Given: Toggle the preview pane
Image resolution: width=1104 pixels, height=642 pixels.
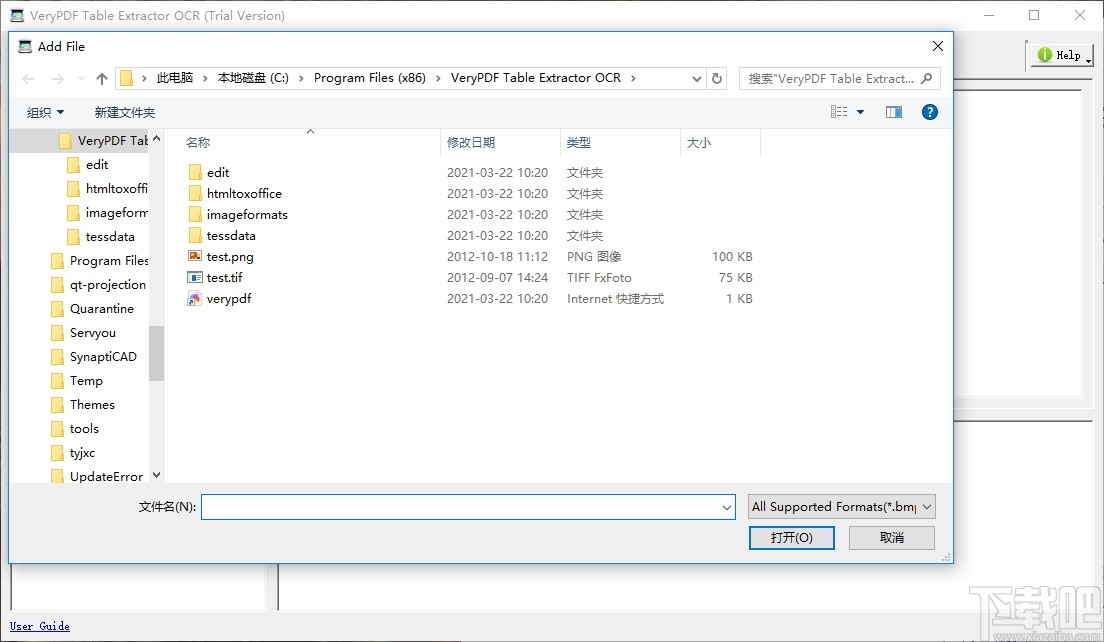Looking at the screenshot, I should click(893, 112).
